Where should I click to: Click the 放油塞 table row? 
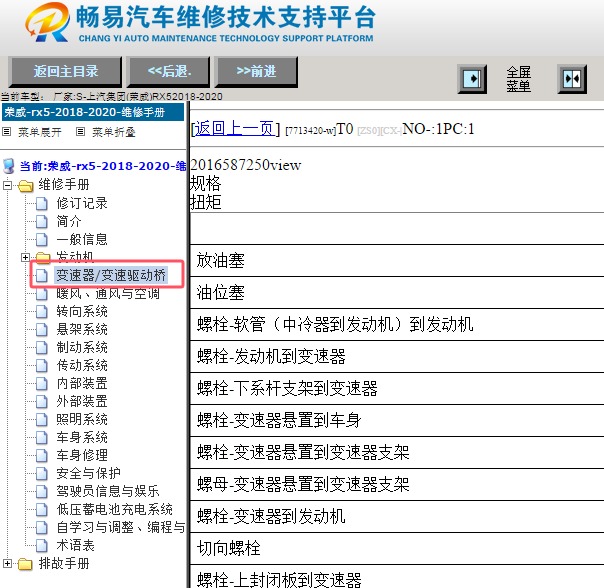click(397, 260)
